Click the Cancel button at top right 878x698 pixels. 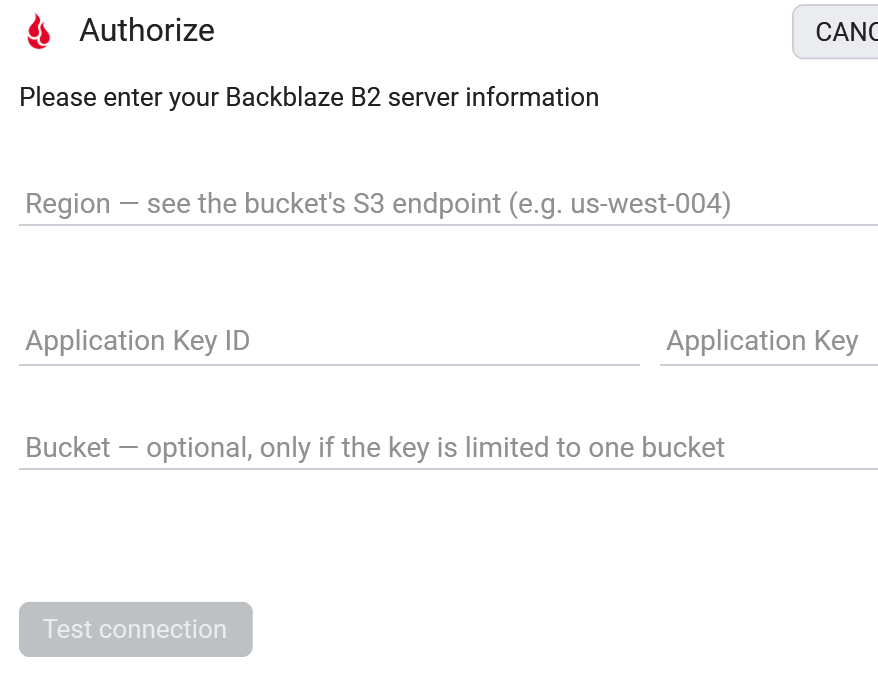coord(835,31)
